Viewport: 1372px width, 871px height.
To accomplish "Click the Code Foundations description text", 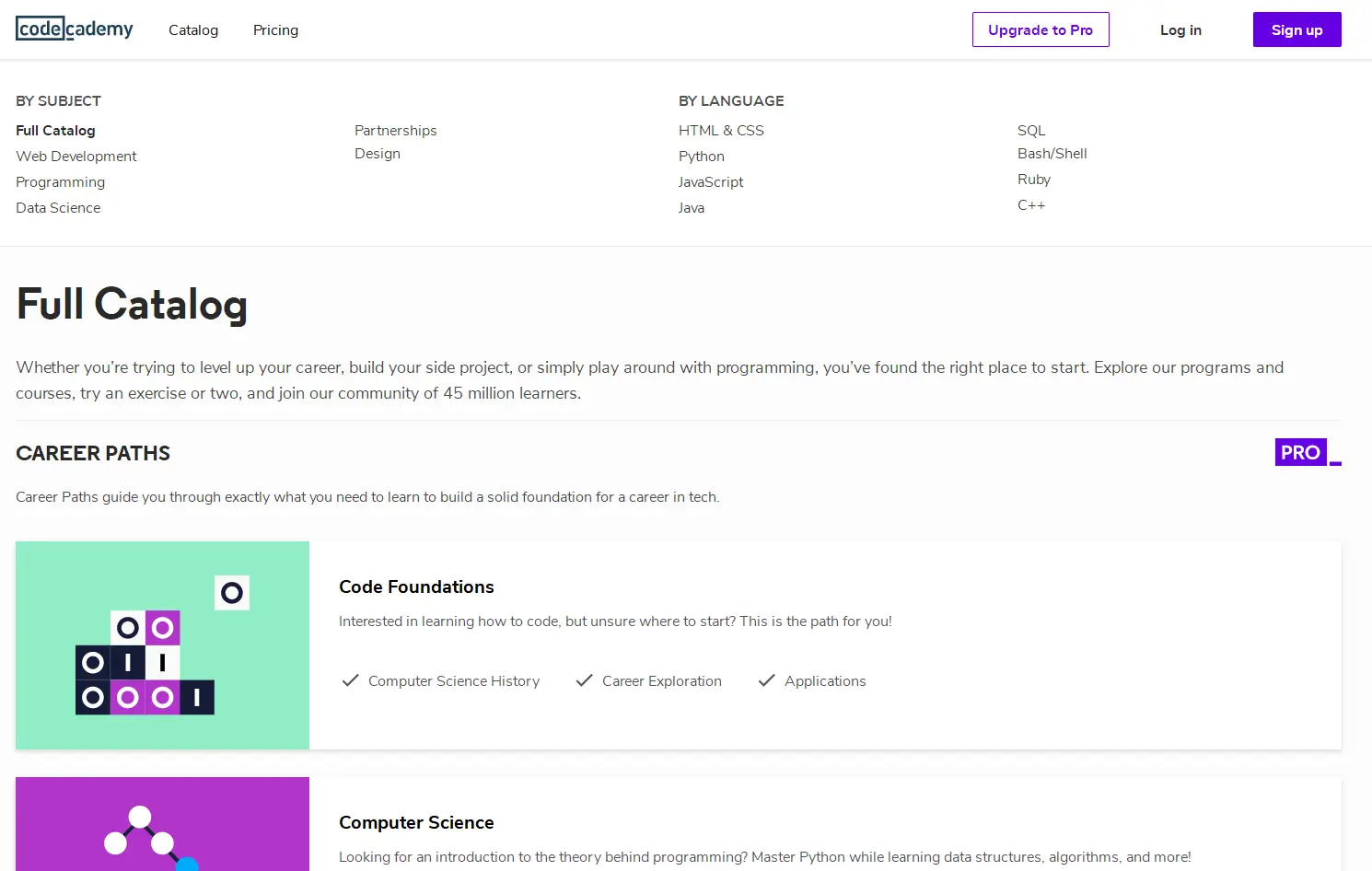I will pos(615,621).
